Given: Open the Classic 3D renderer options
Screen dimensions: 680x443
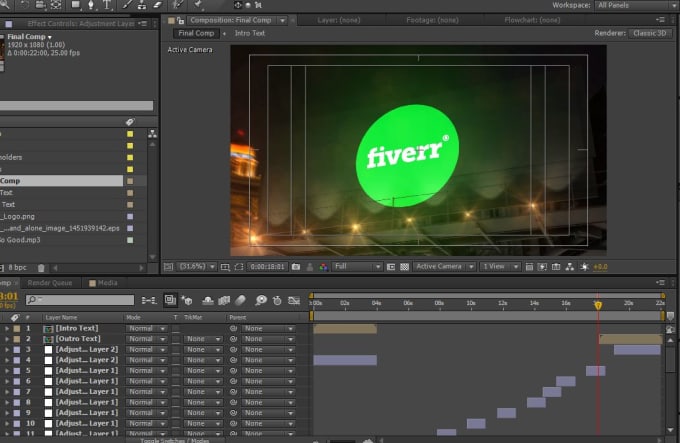Looking at the screenshot, I should [650, 33].
